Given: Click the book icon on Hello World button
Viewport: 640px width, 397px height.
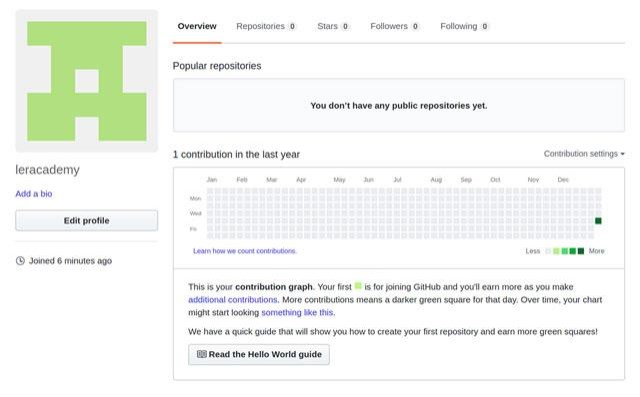Looking at the screenshot, I should 202,354.
